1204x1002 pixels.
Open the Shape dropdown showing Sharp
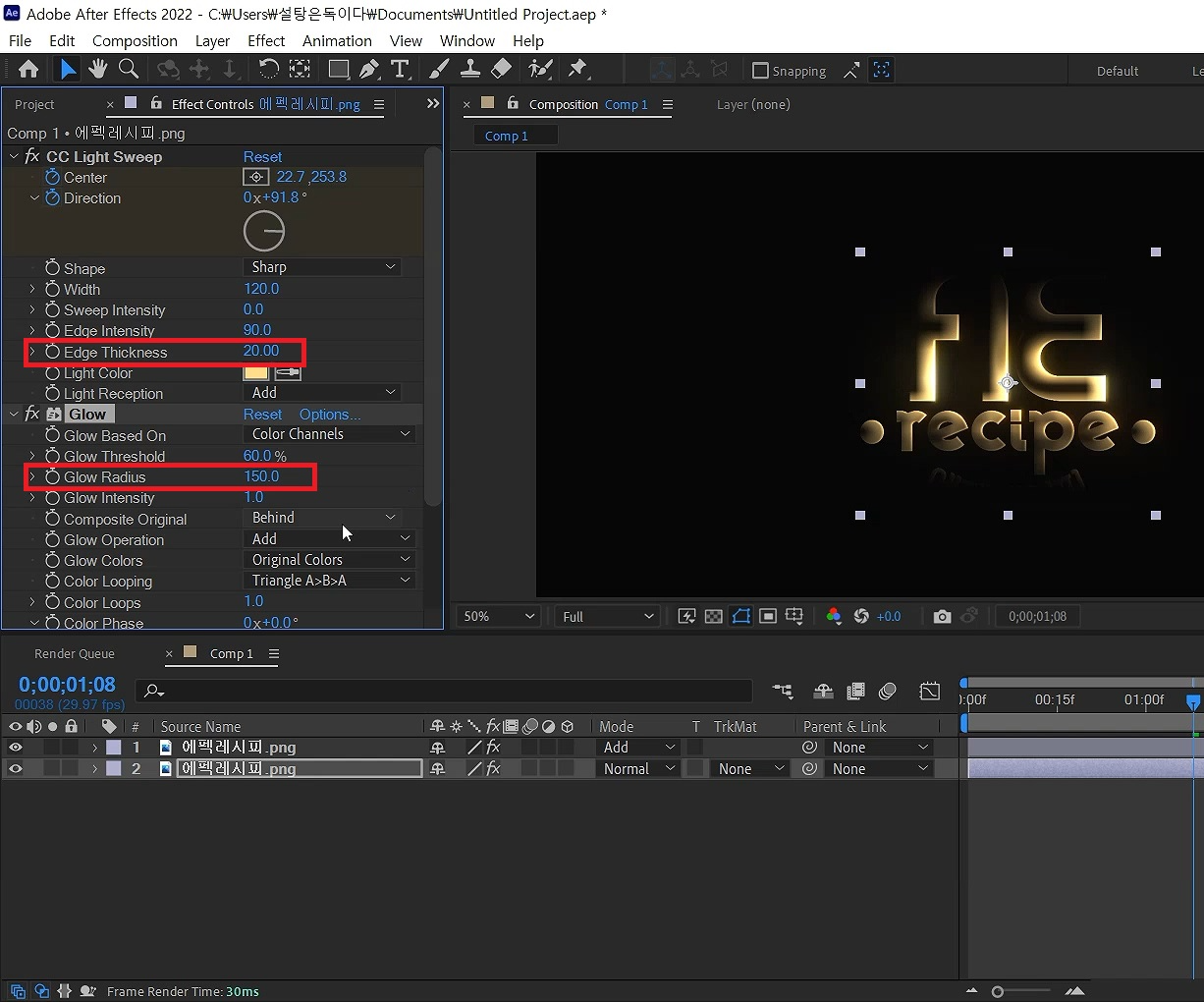[x=322, y=267]
